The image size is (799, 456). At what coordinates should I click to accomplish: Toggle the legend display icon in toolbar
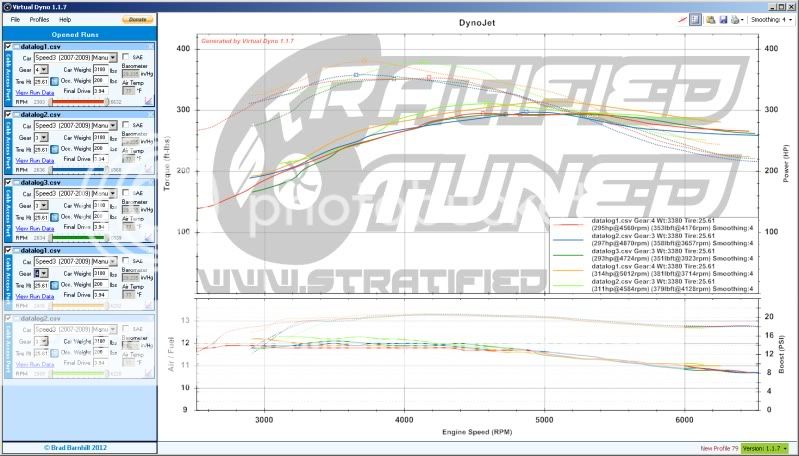pyautogui.click(x=695, y=20)
